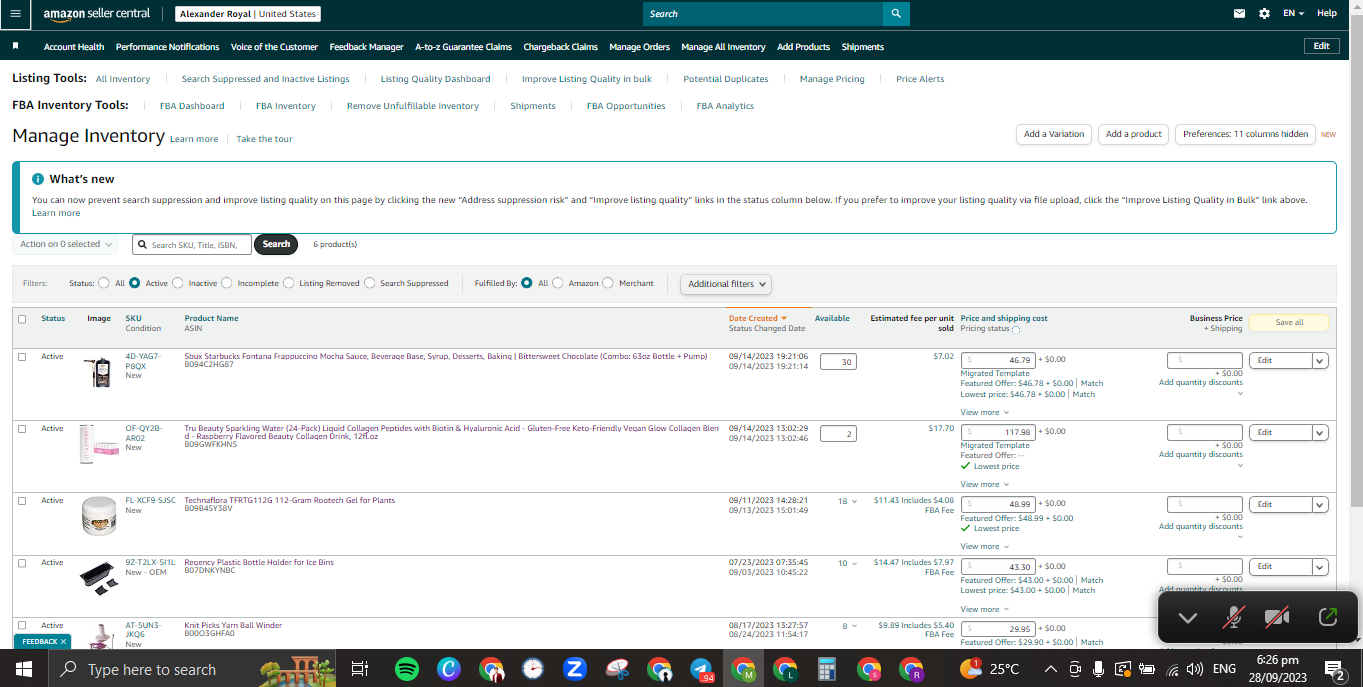Click the bookmark flag icon beside Account Health
The width and height of the screenshot is (1363, 687).
[x=16, y=46]
